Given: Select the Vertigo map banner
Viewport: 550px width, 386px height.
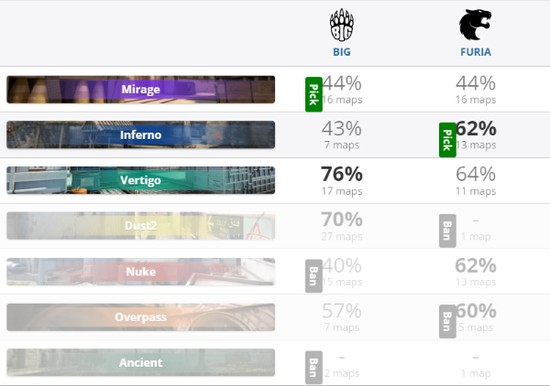Looking at the screenshot, I should [x=141, y=180].
